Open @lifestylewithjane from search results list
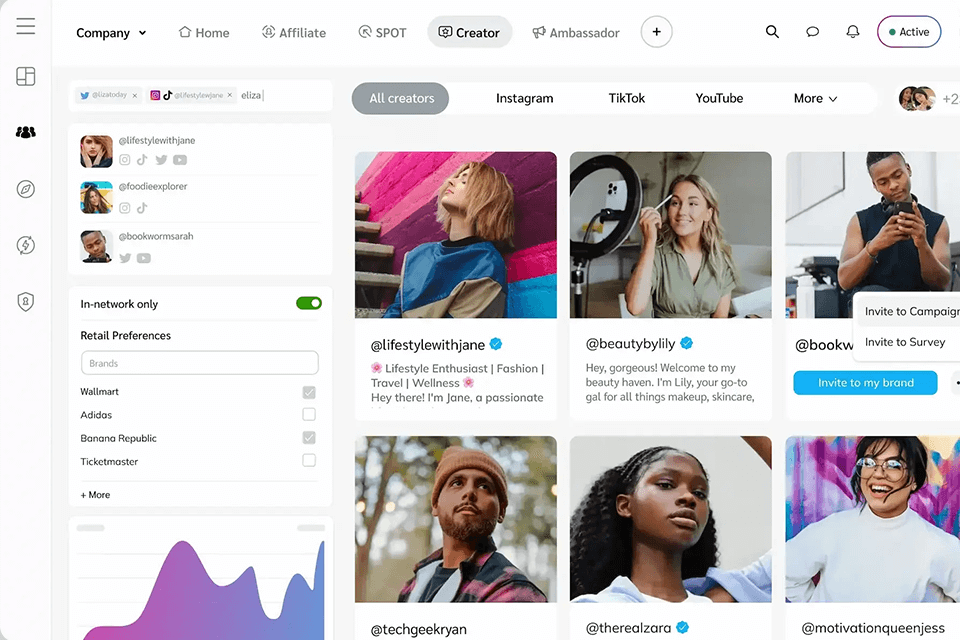 tap(200, 151)
